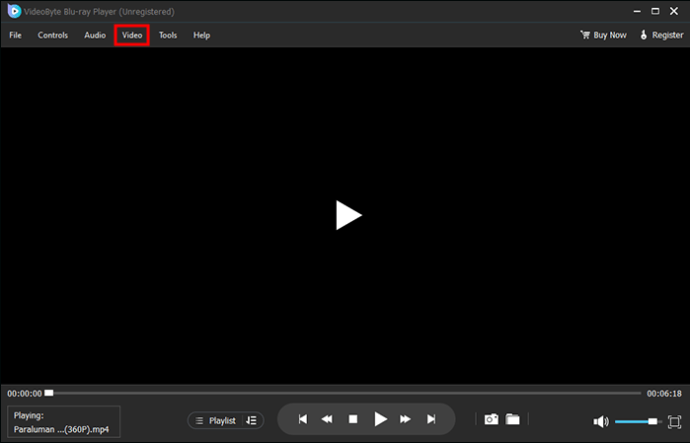Click the Register button
Screen dimensions: 690x443
coord(661,35)
